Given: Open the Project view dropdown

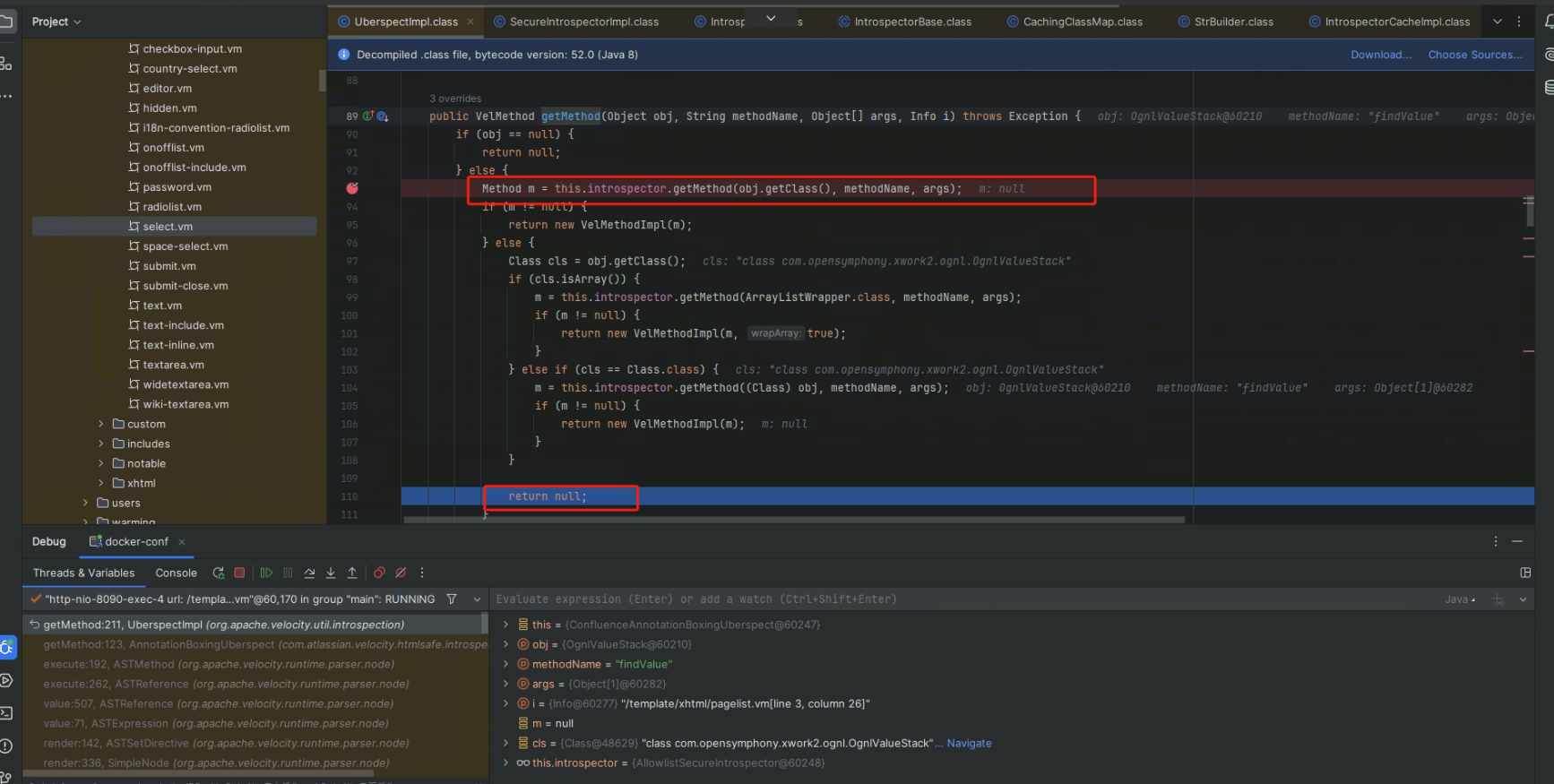Looking at the screenshot, I should [x=56, y=22].
